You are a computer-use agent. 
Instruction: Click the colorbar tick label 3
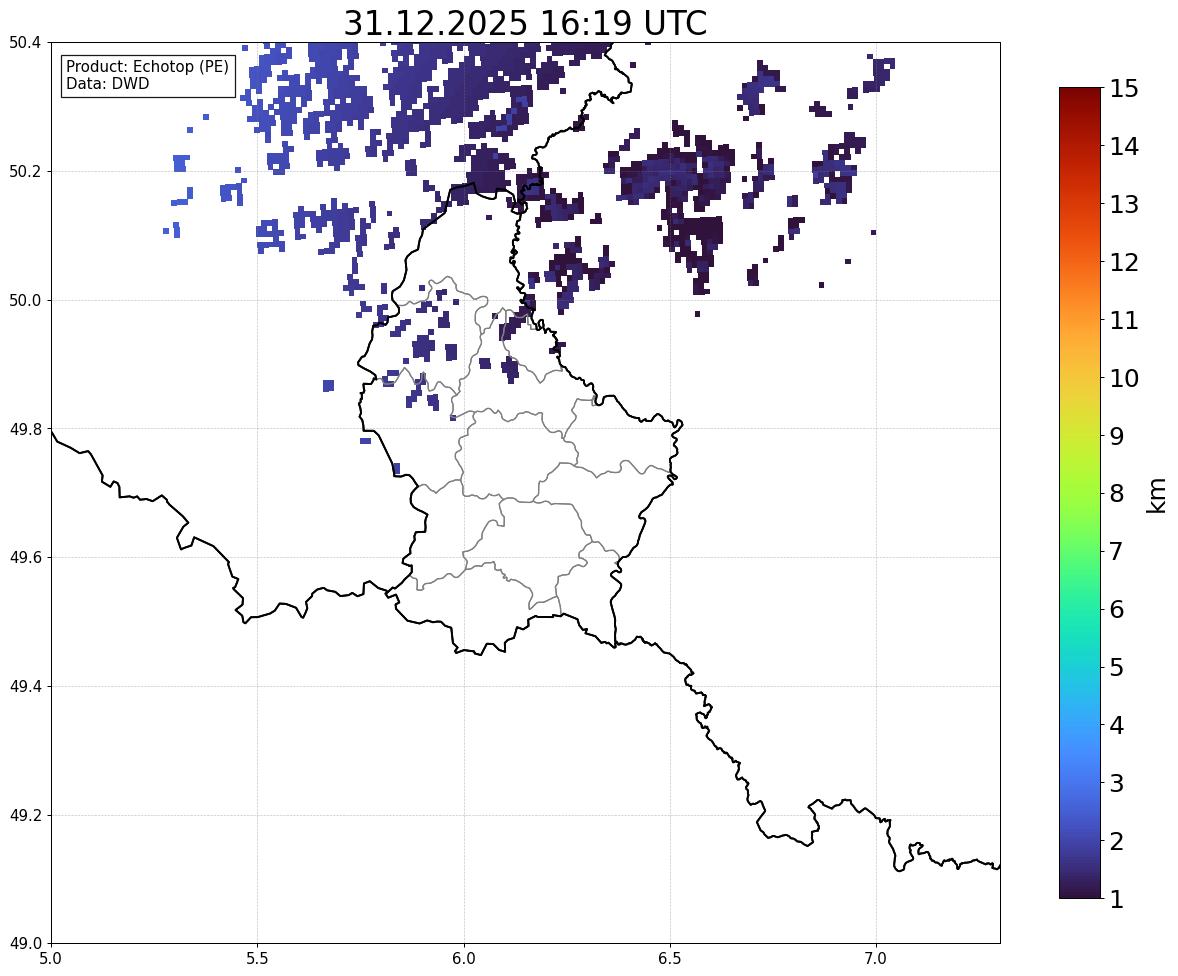point(1117,783)
